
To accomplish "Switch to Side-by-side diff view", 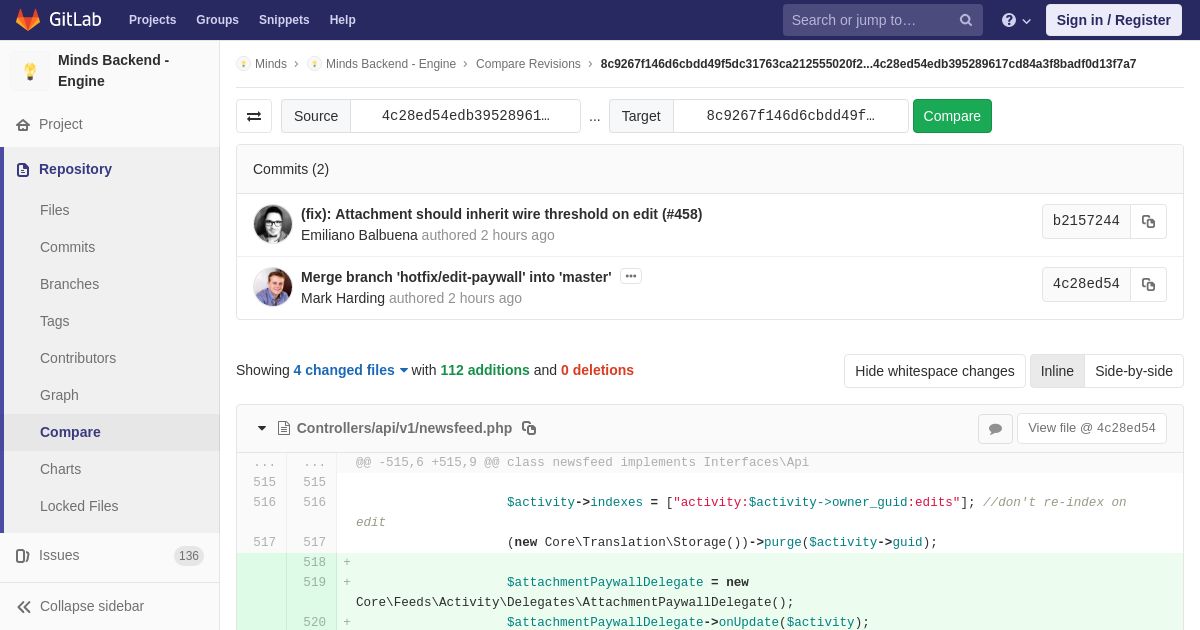I will coord(1134,371).
